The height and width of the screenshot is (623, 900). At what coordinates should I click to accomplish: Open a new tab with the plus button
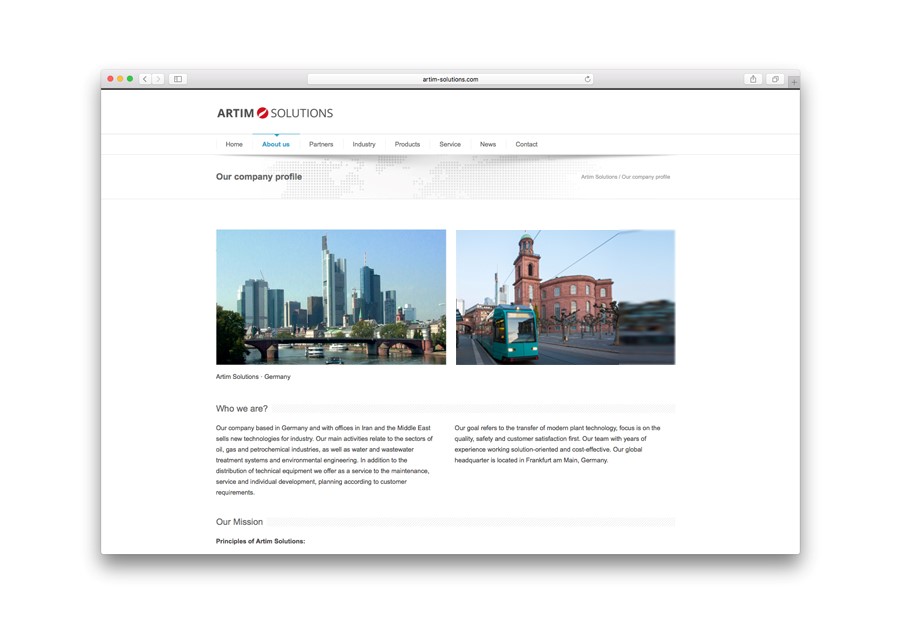coord(795,81)
